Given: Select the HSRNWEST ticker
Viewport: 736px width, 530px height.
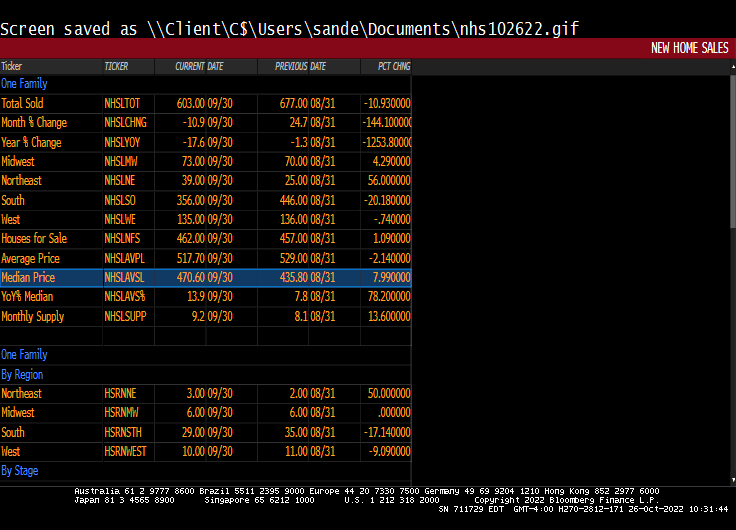Looking at the screenshot, I should (x=126, y=451).
